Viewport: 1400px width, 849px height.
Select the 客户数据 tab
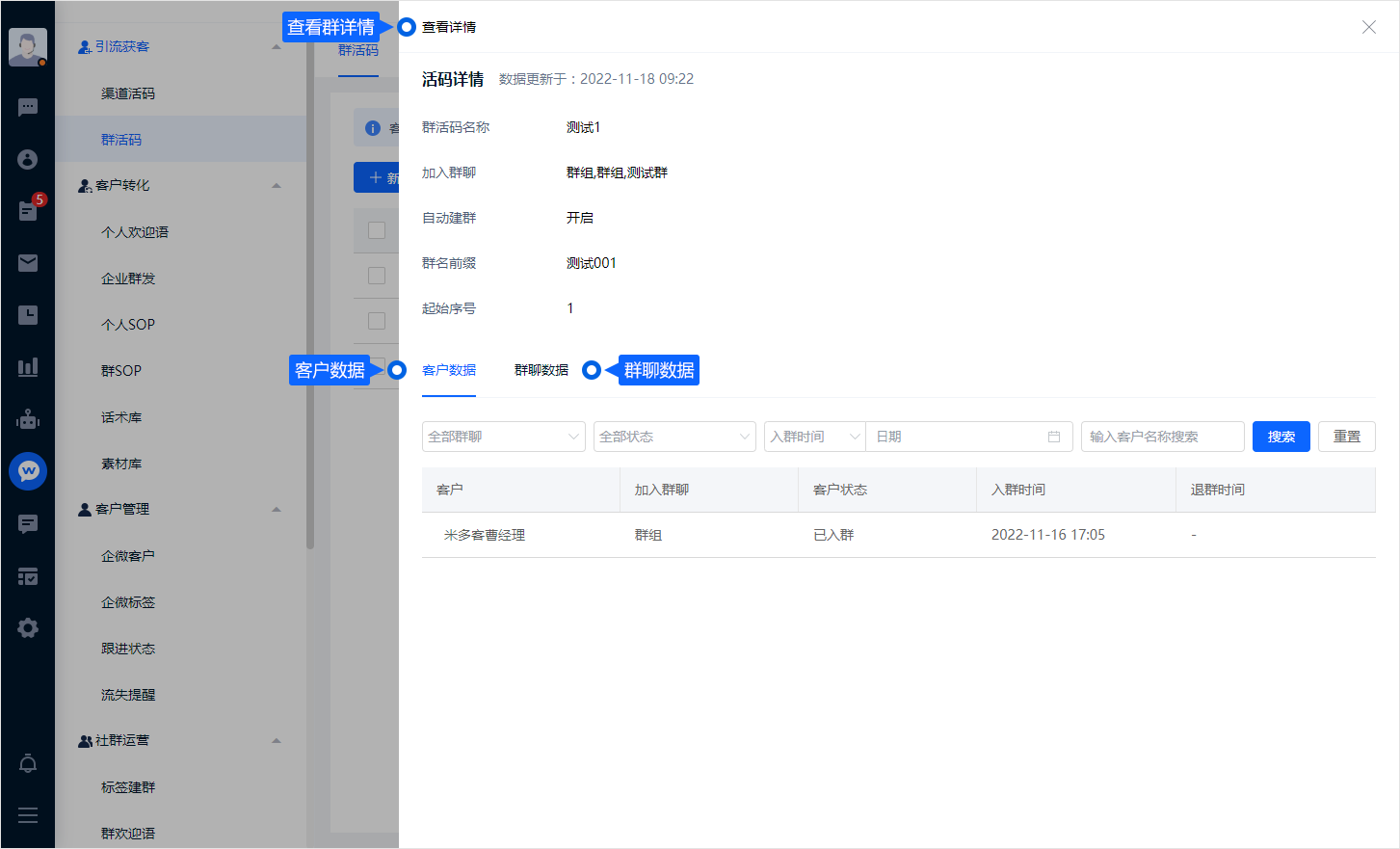[449, 370]
